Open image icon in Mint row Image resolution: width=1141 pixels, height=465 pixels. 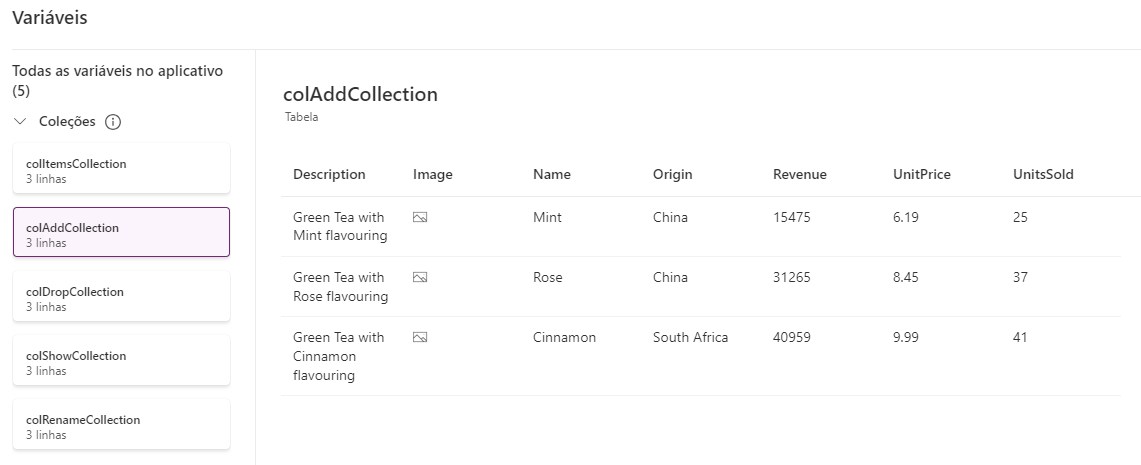click(420, 217)
